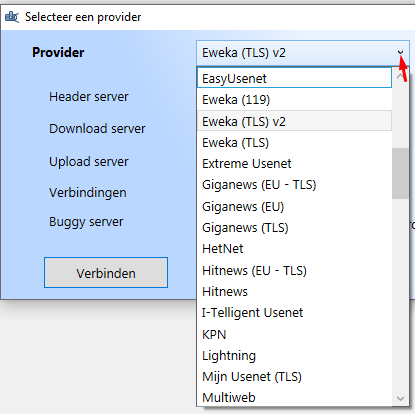Click the Provider combo box field

click(303, 53)
